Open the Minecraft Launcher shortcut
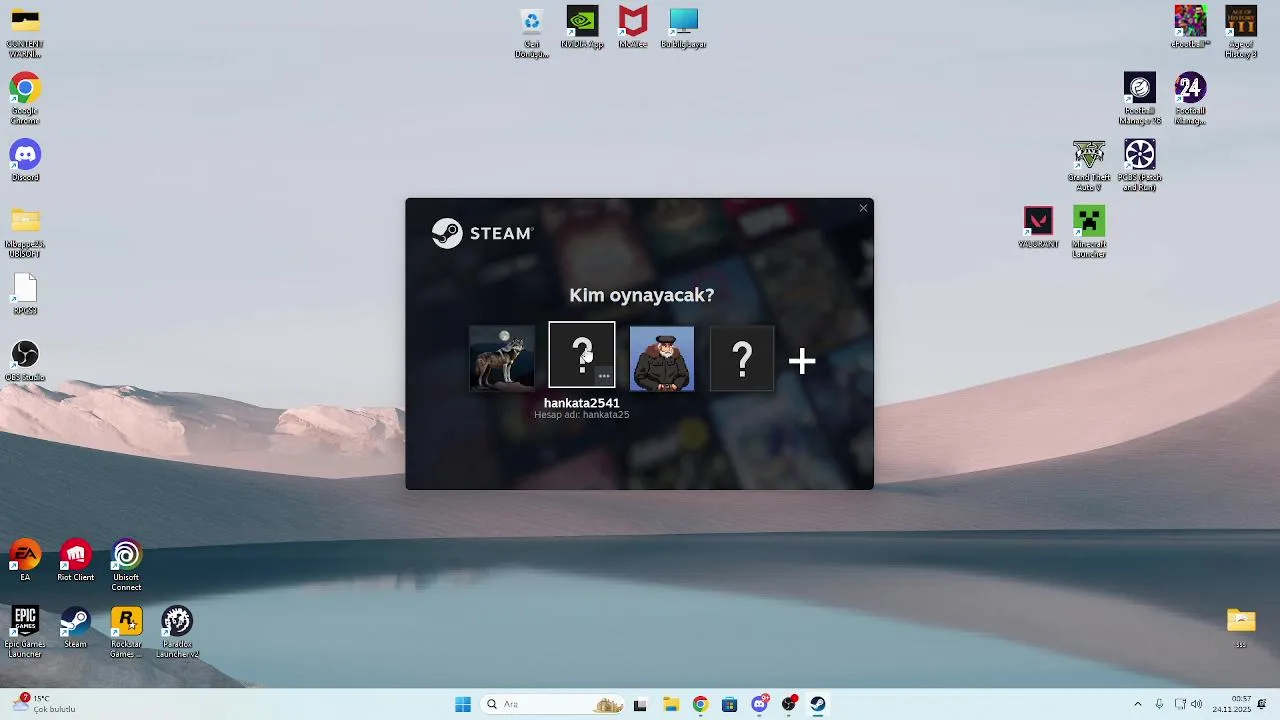 [1089, 232]
